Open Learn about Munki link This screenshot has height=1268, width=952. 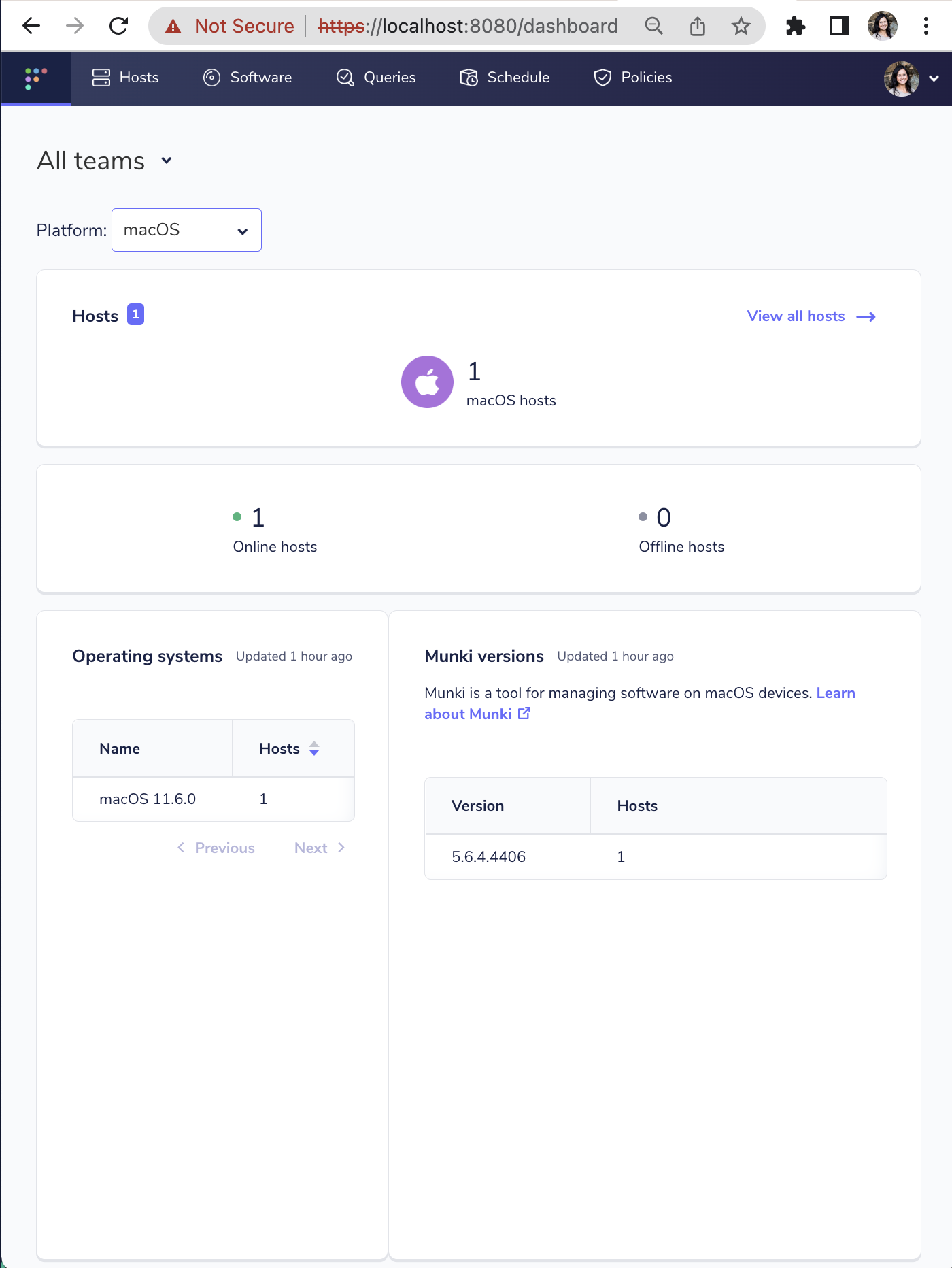[x=640, y=703]
